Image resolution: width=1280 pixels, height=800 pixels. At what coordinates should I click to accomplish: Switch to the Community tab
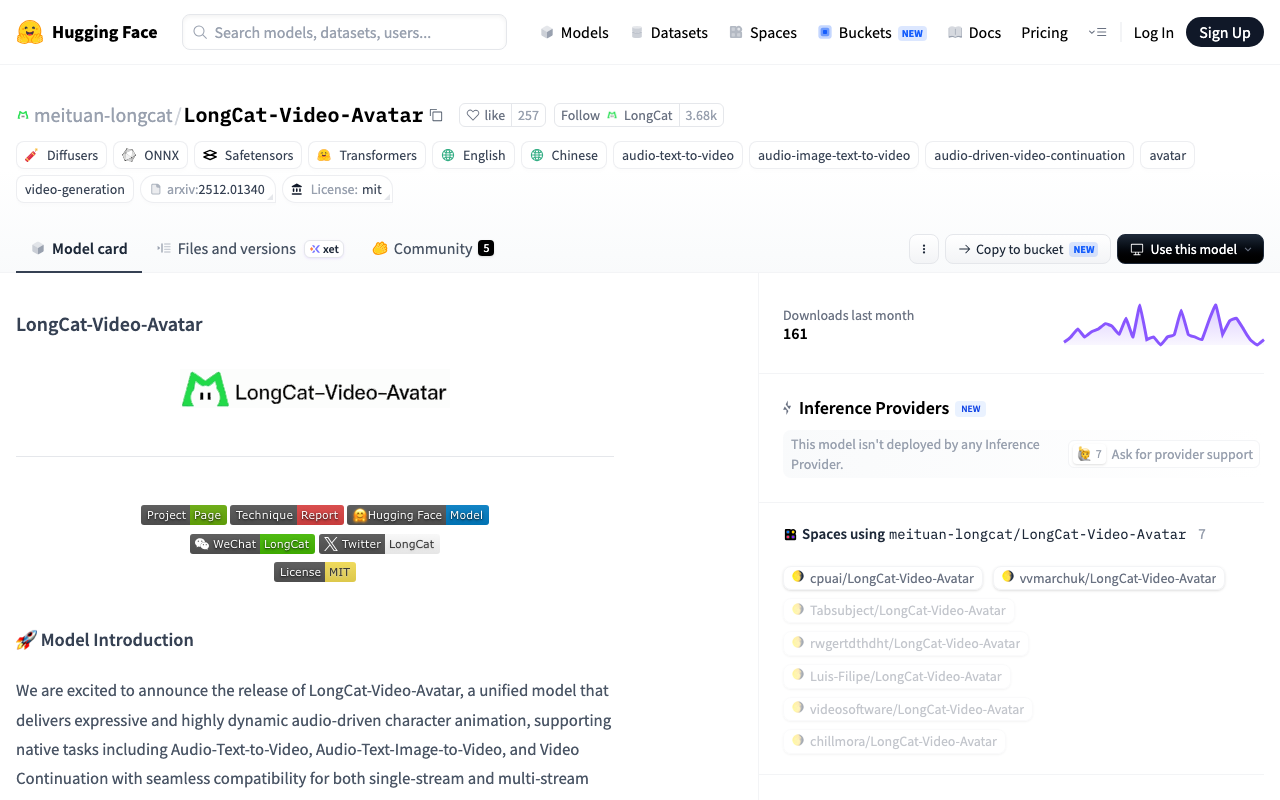(433, 249)
